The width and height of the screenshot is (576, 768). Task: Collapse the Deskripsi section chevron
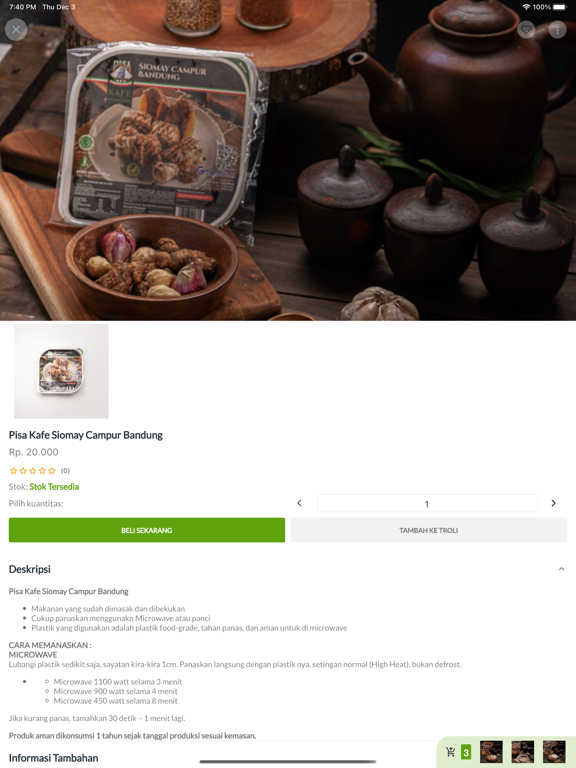click(561, 569)
